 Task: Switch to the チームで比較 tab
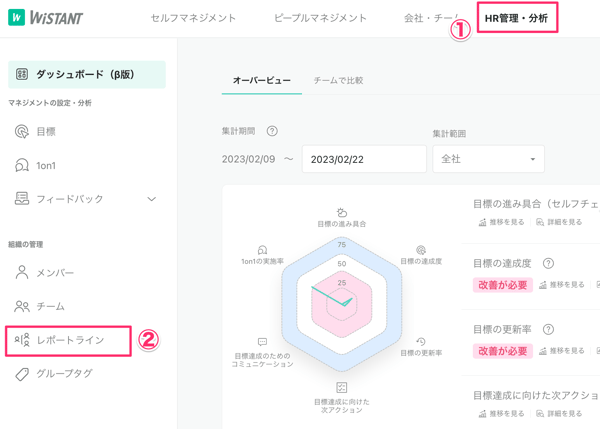tap(338, 80)
